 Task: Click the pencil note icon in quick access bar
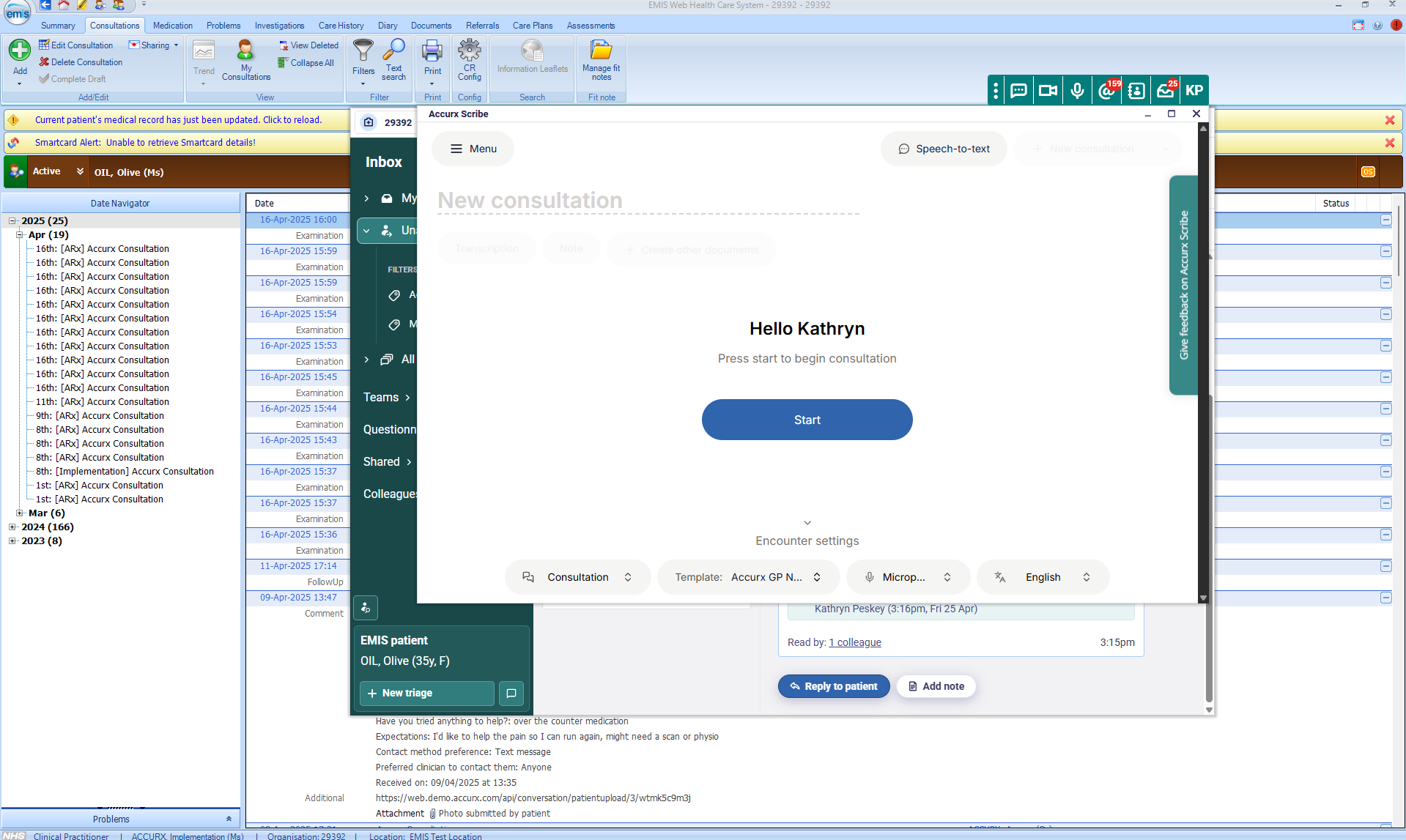pos(82,5)
